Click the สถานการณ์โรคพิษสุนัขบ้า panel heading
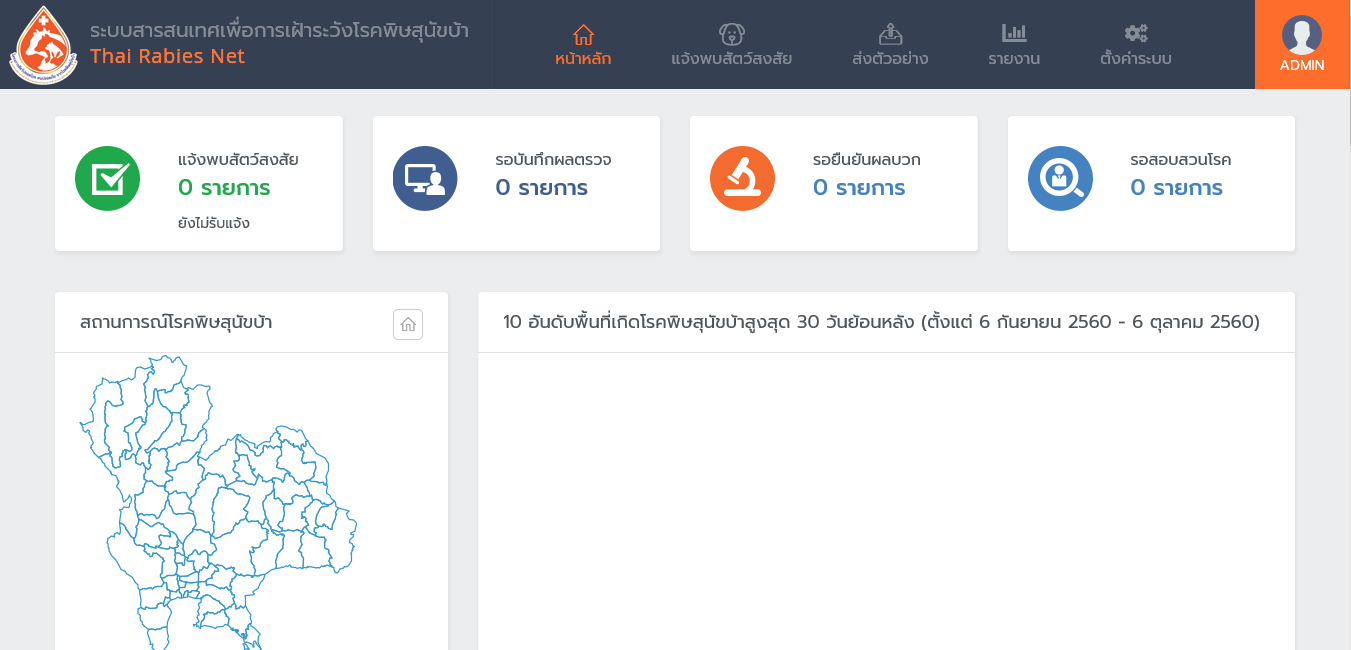 176,322
